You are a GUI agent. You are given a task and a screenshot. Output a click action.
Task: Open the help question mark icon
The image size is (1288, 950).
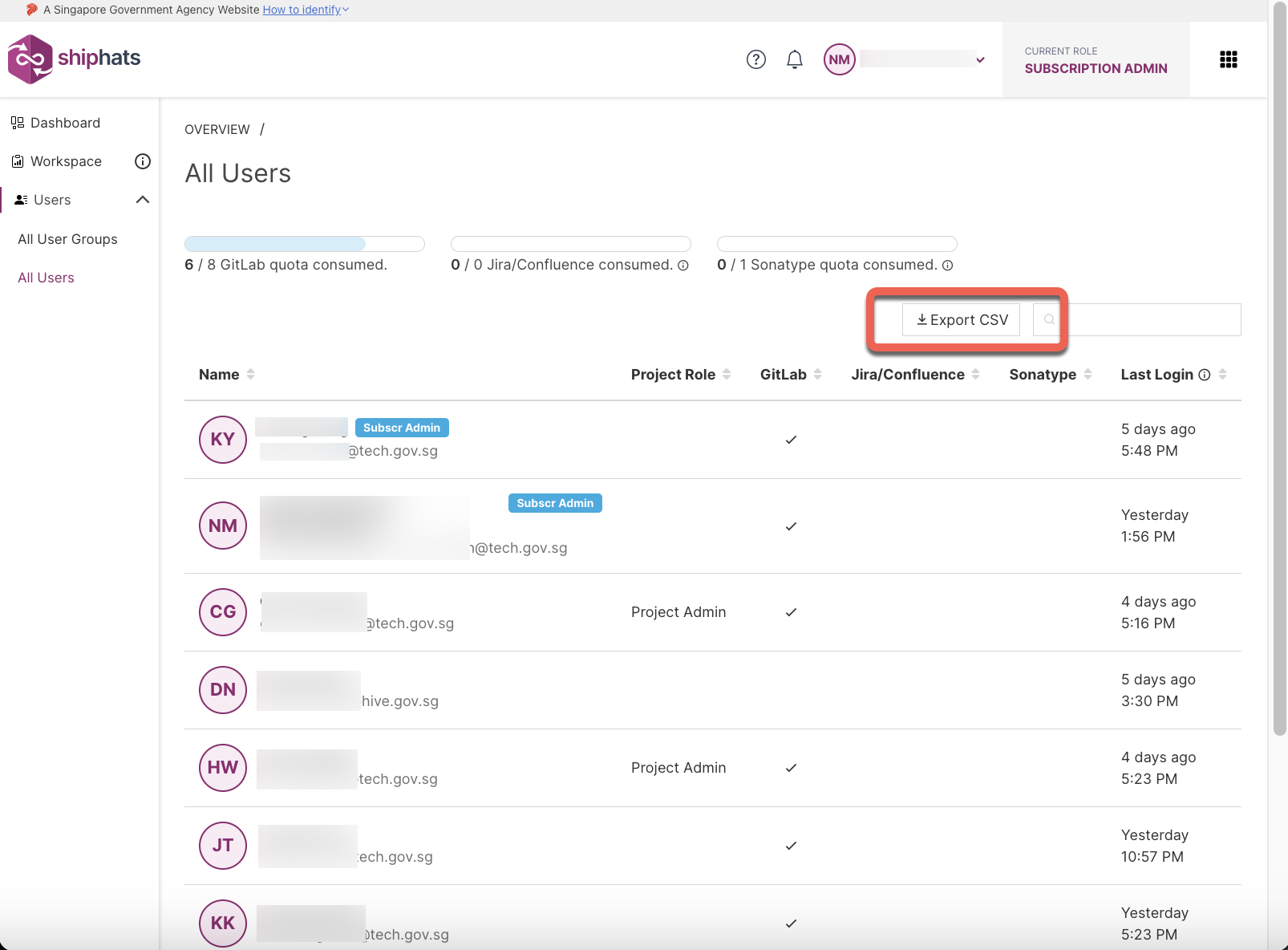click(x=755, y=59)
